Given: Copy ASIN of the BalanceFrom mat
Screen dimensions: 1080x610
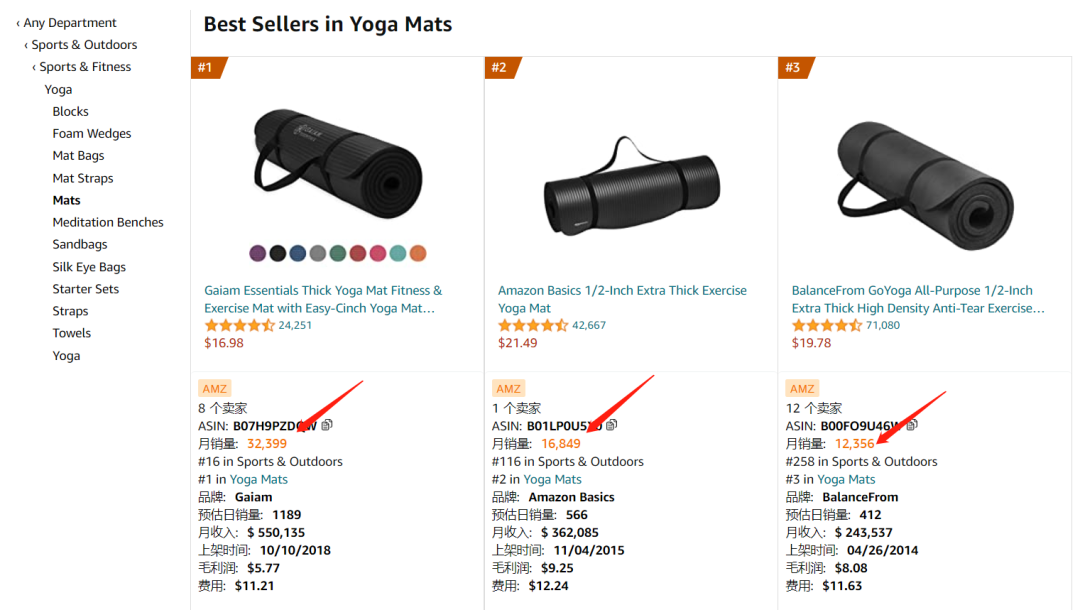Looking at the screenshot, I should [x=912, y=425].
